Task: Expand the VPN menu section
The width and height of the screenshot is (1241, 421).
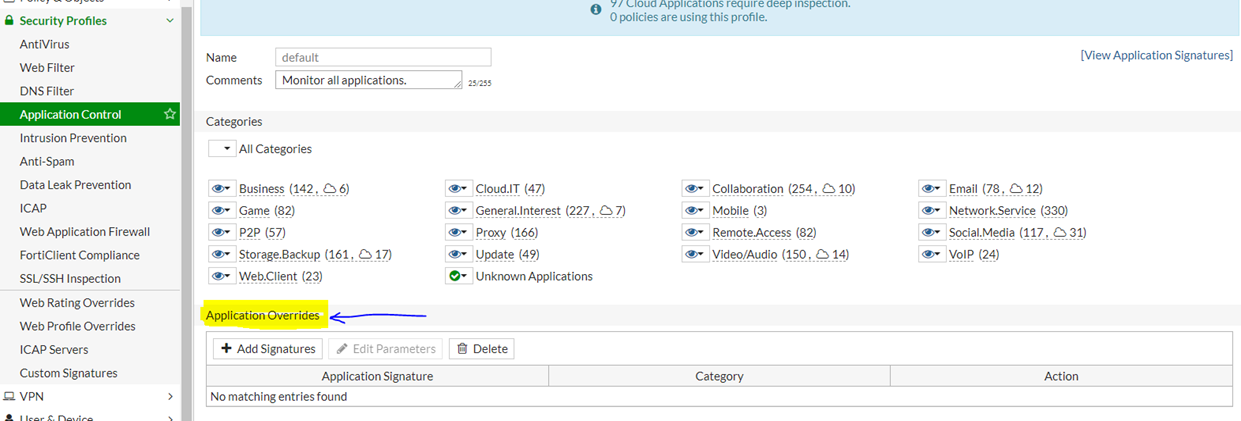Action: [x=169, y=397]
